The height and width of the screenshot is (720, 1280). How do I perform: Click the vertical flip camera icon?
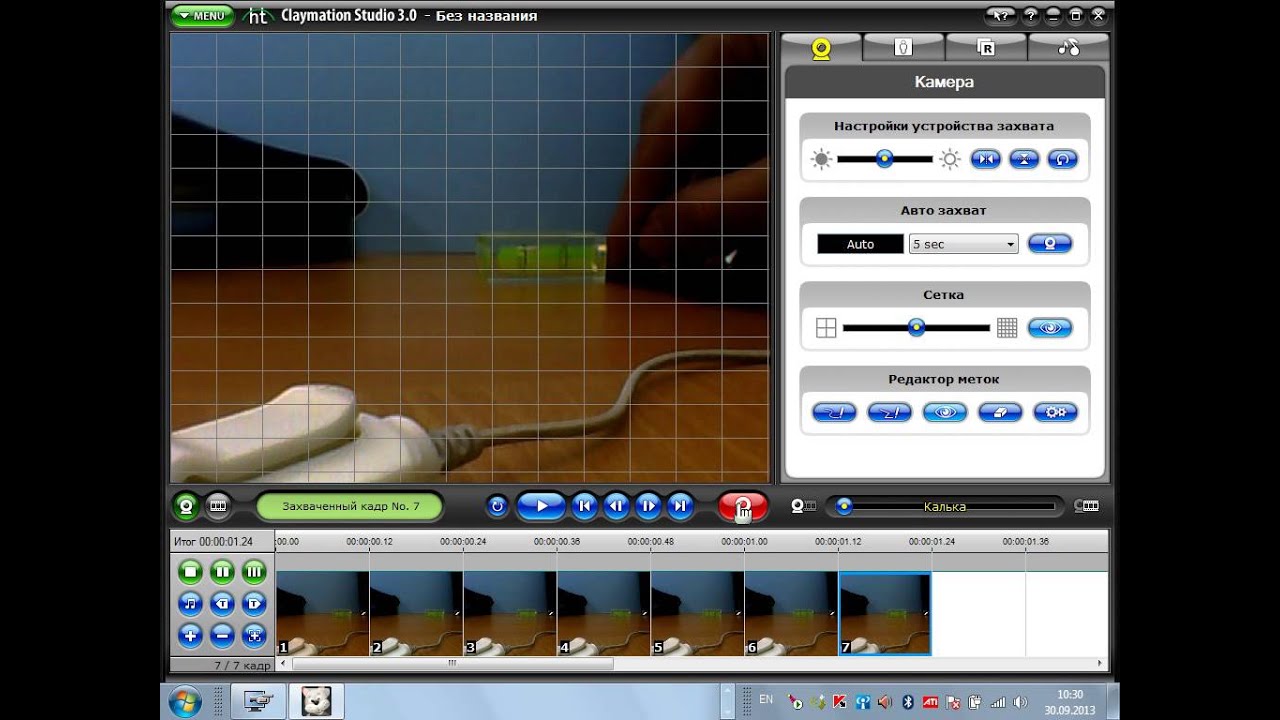pos(1024,159)
